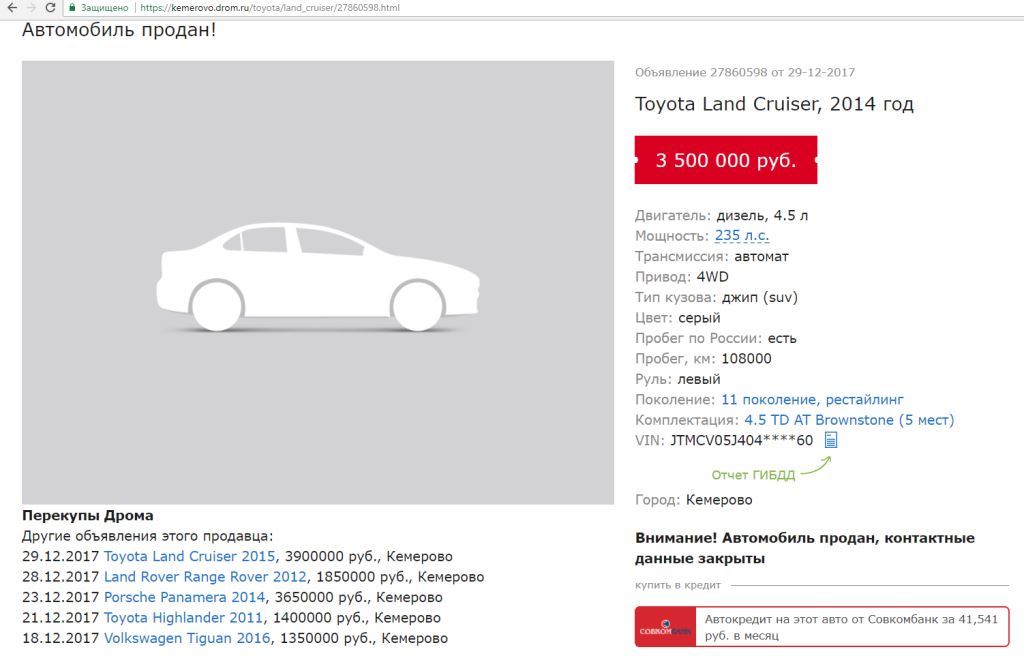Click the 'Автомобиль продан!' heading

click(x=119, y=30)
